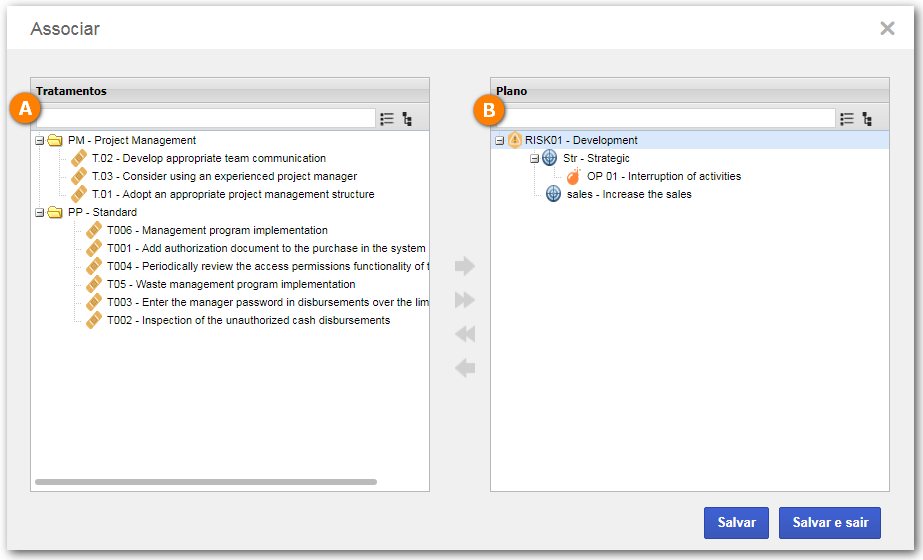Select OP 01 - Interruption of activities
This screenshot has width=923, height=560.
(x=663, y=176)
